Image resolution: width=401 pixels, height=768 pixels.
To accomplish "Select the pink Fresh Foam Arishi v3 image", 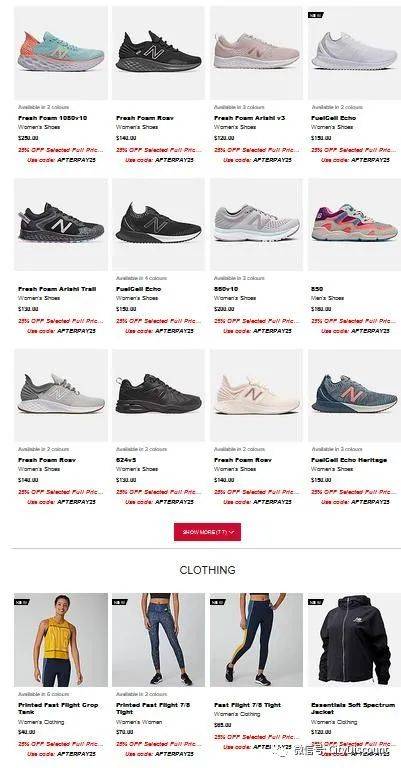I will tap(257, 53).
